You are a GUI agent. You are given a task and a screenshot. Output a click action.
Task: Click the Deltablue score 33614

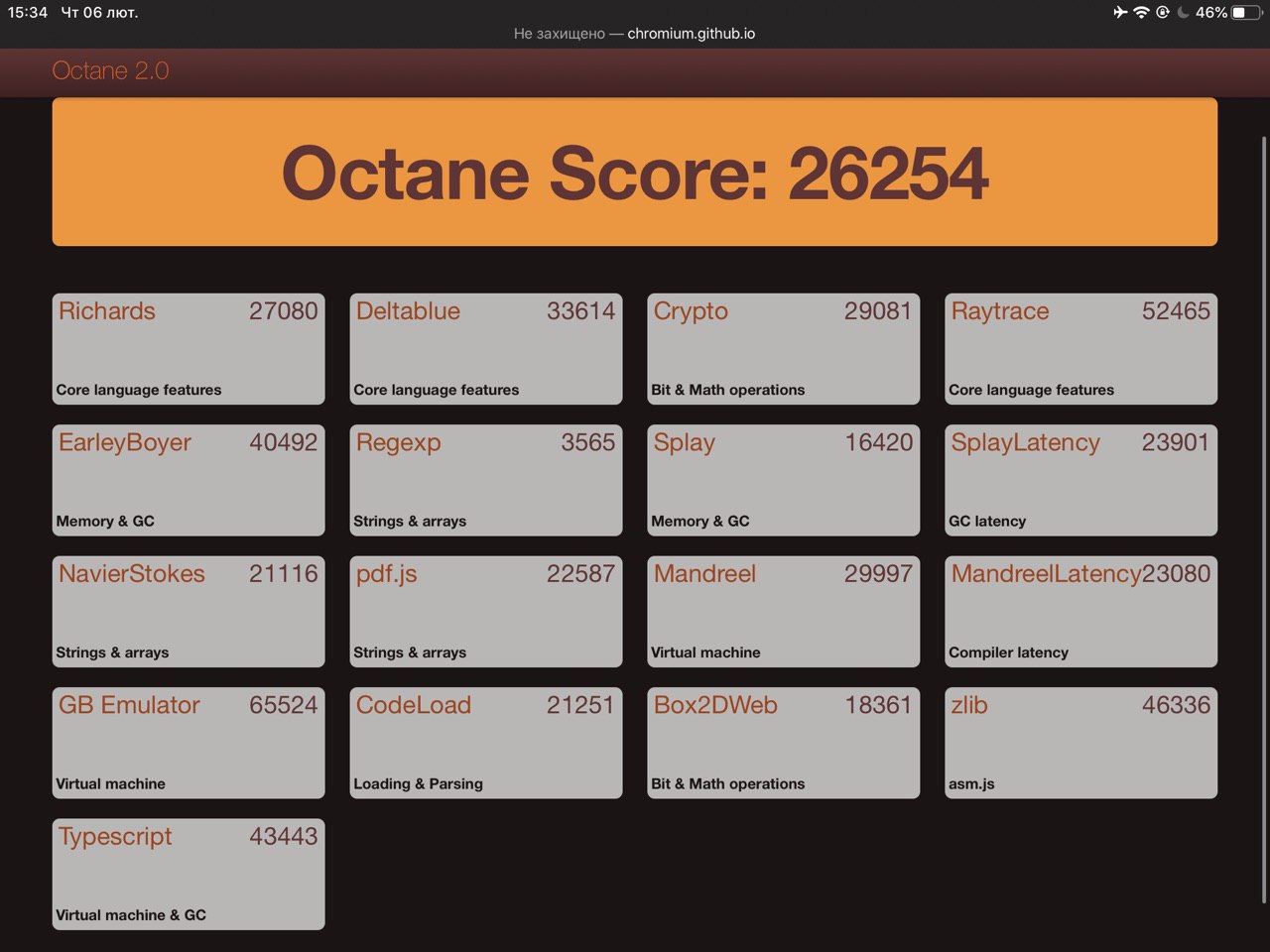[x=580, y=311]
